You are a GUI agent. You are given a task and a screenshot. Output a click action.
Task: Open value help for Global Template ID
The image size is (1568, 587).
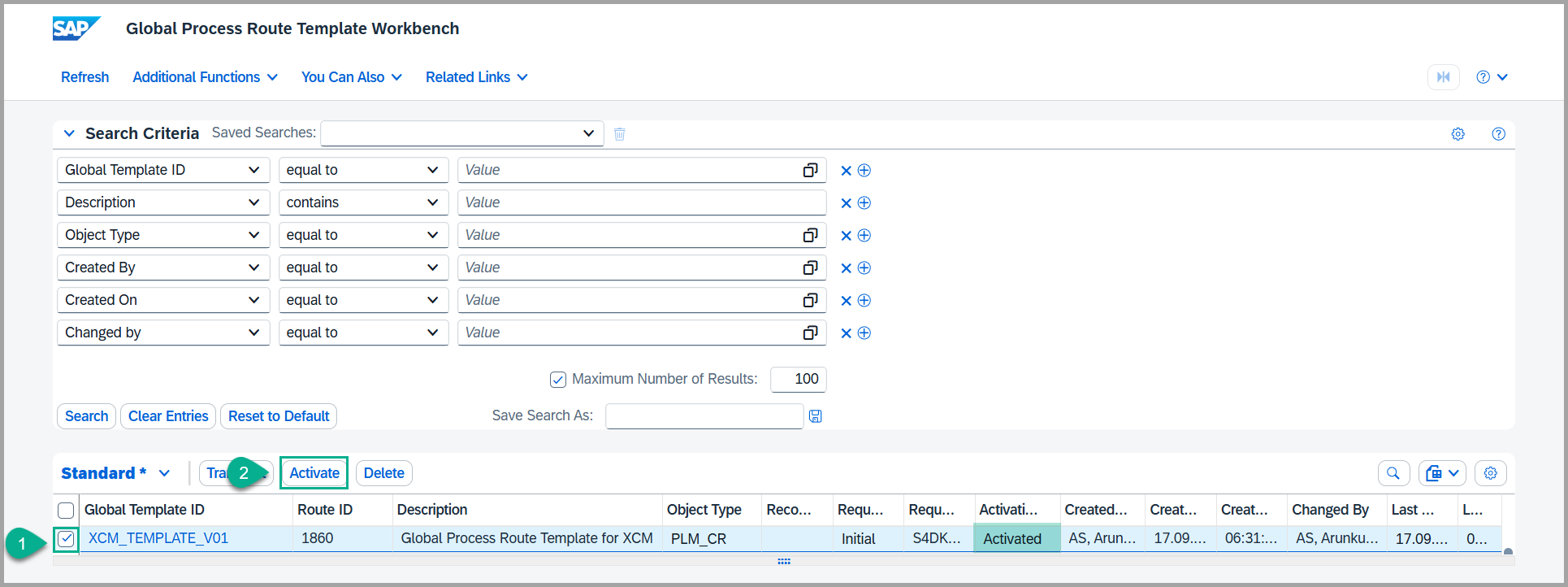809,170
